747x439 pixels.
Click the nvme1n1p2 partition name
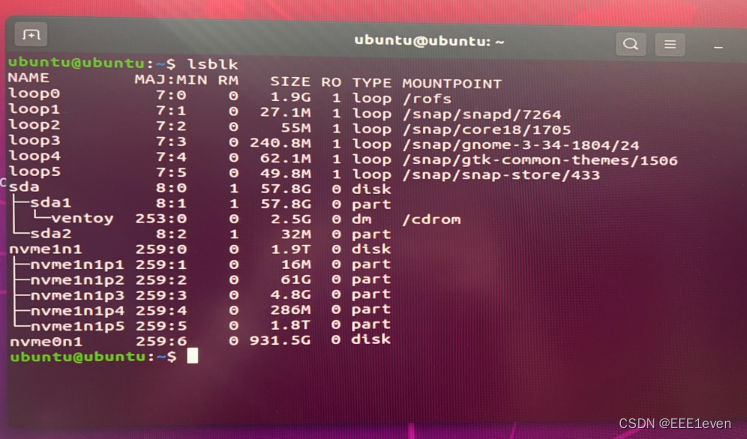tap(77, 280)
